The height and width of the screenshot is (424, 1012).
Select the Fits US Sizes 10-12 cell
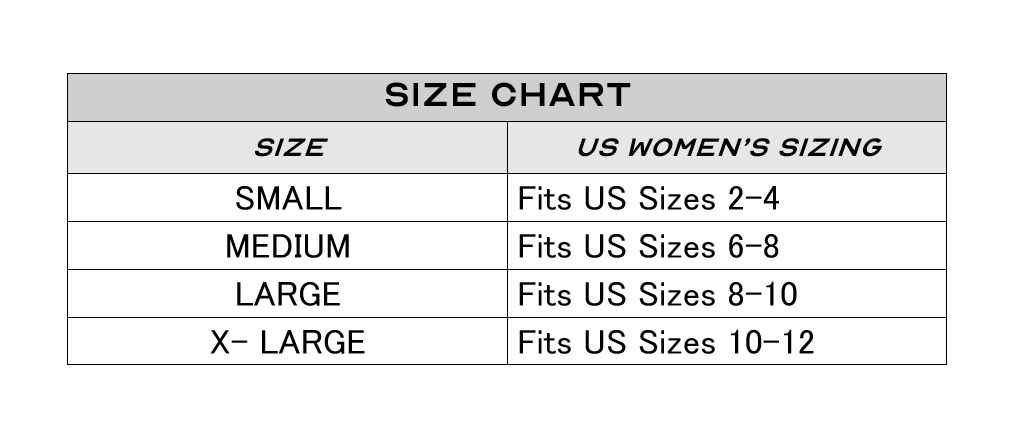pos(727,341)
